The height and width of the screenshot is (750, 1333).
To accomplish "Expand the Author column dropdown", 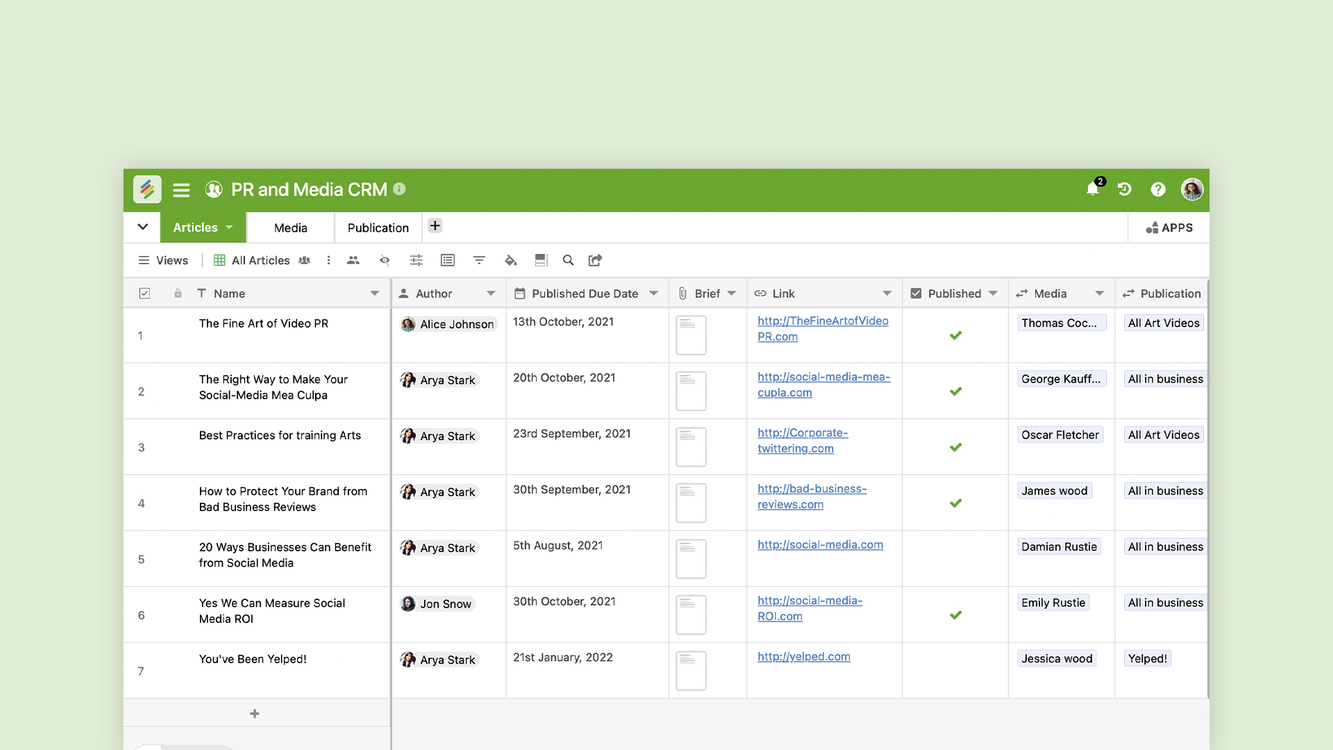I will (491, 293).
